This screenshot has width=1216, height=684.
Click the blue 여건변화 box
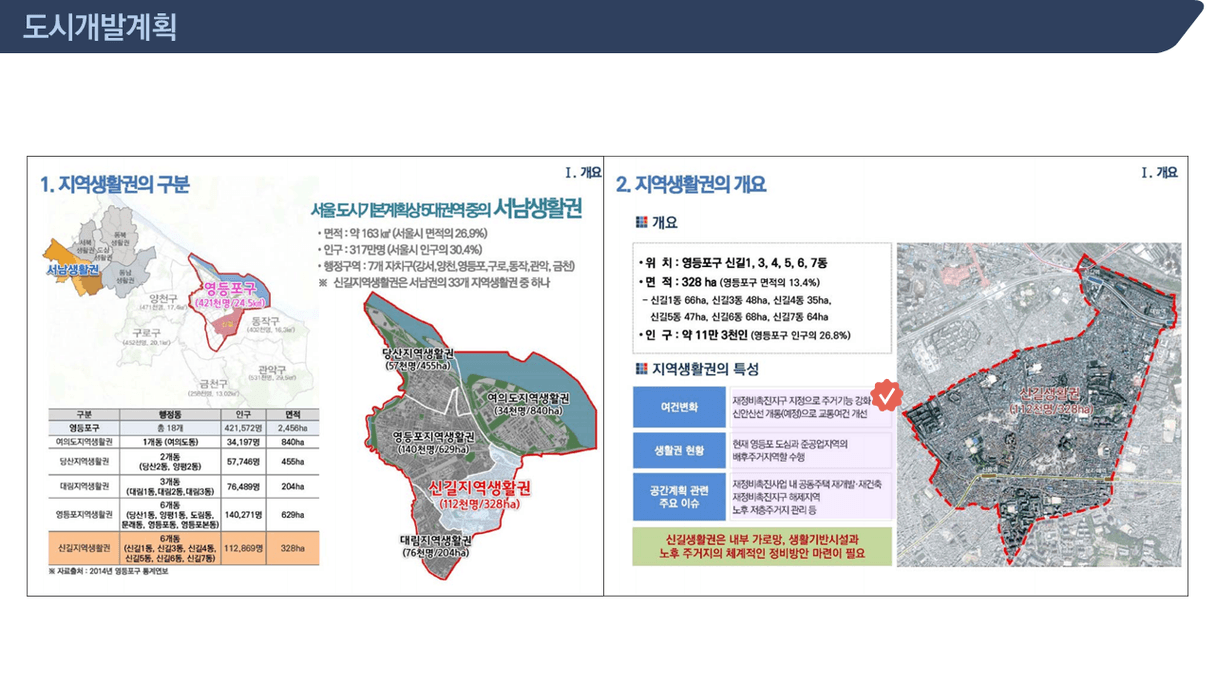coord(679,406)
